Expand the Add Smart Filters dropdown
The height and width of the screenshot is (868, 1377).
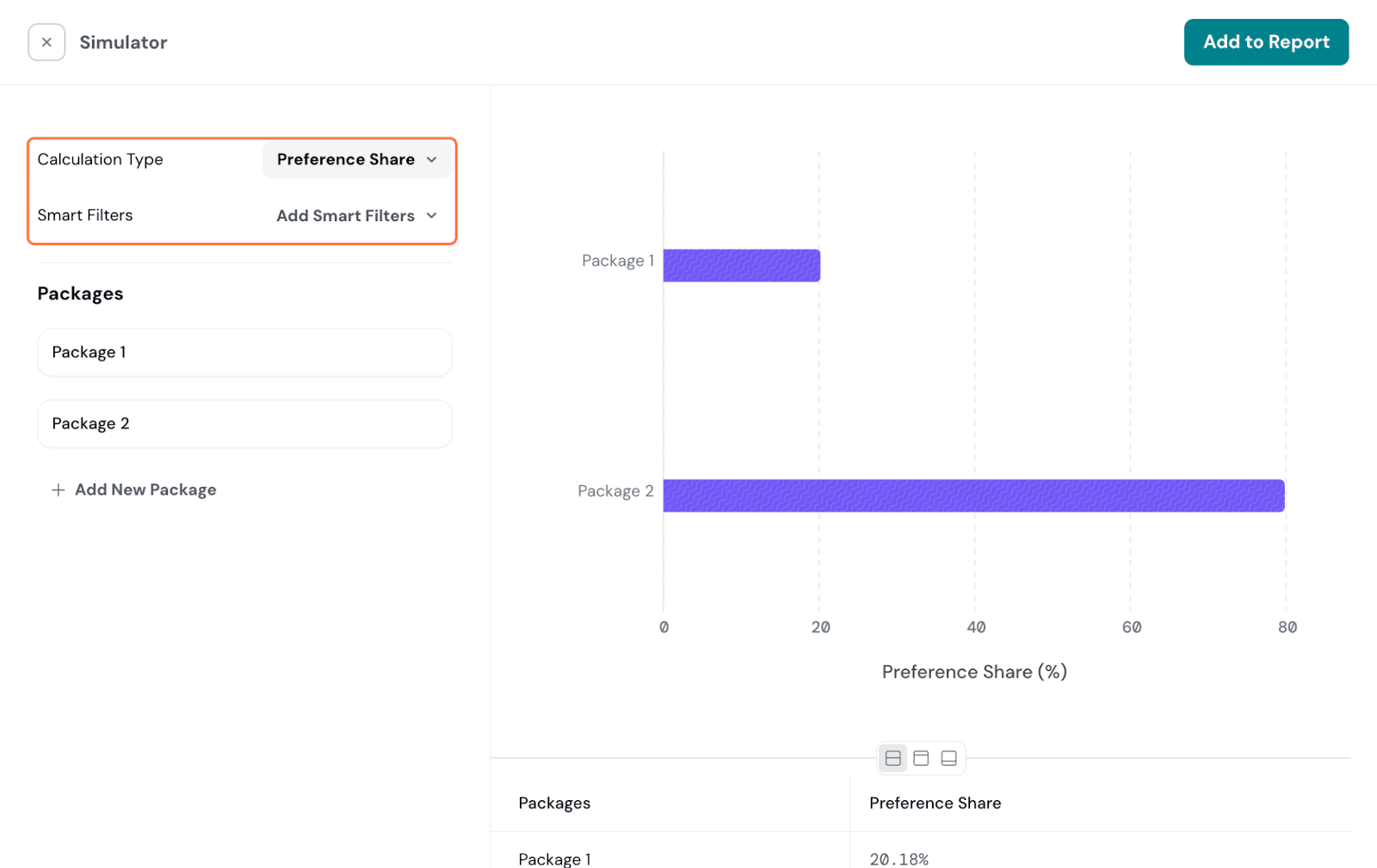click(345, 216)
